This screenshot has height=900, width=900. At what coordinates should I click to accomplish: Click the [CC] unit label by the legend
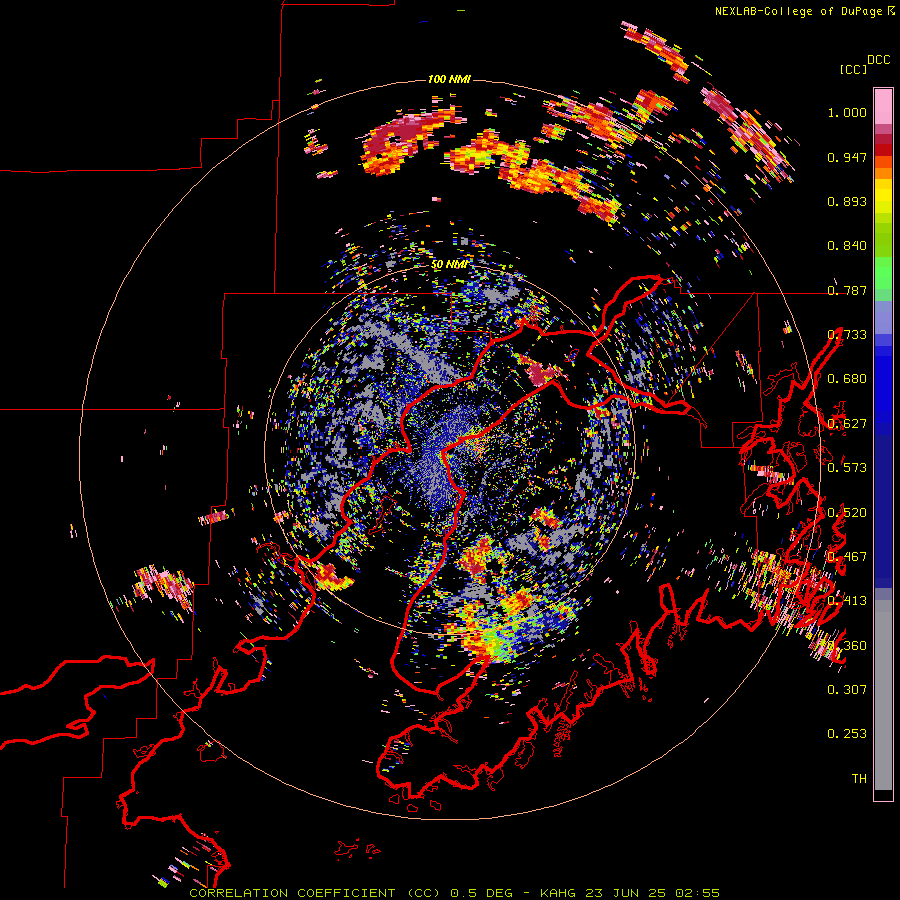pos(853,69)
